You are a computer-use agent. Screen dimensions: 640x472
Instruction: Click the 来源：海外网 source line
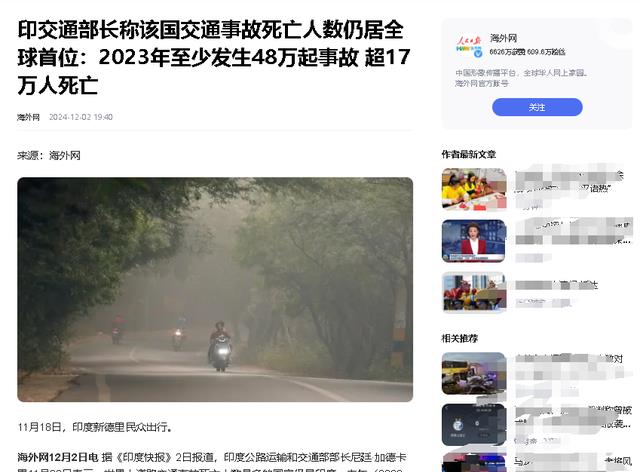[49, 156]
